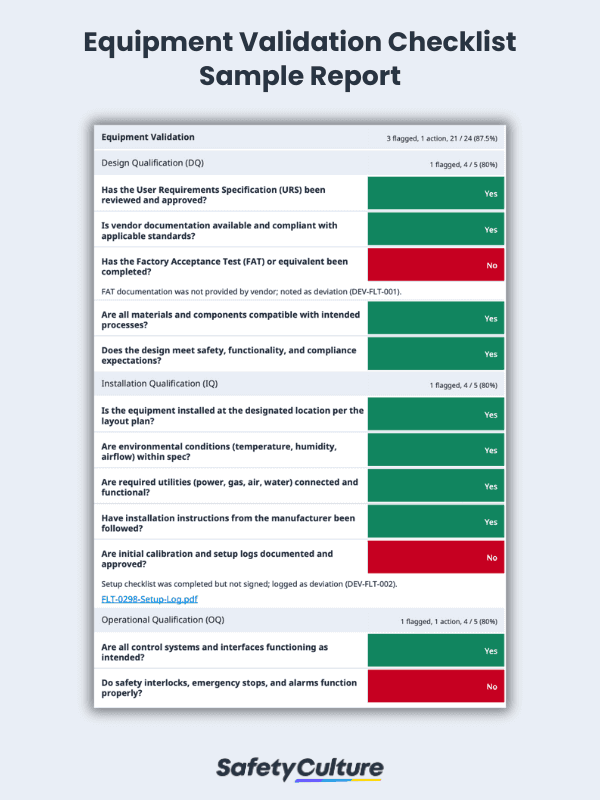The image size is (600, 800).
Task: Click Yes for control systems and interfaces question
Action: pyautogui.click(x=436, y=650)
